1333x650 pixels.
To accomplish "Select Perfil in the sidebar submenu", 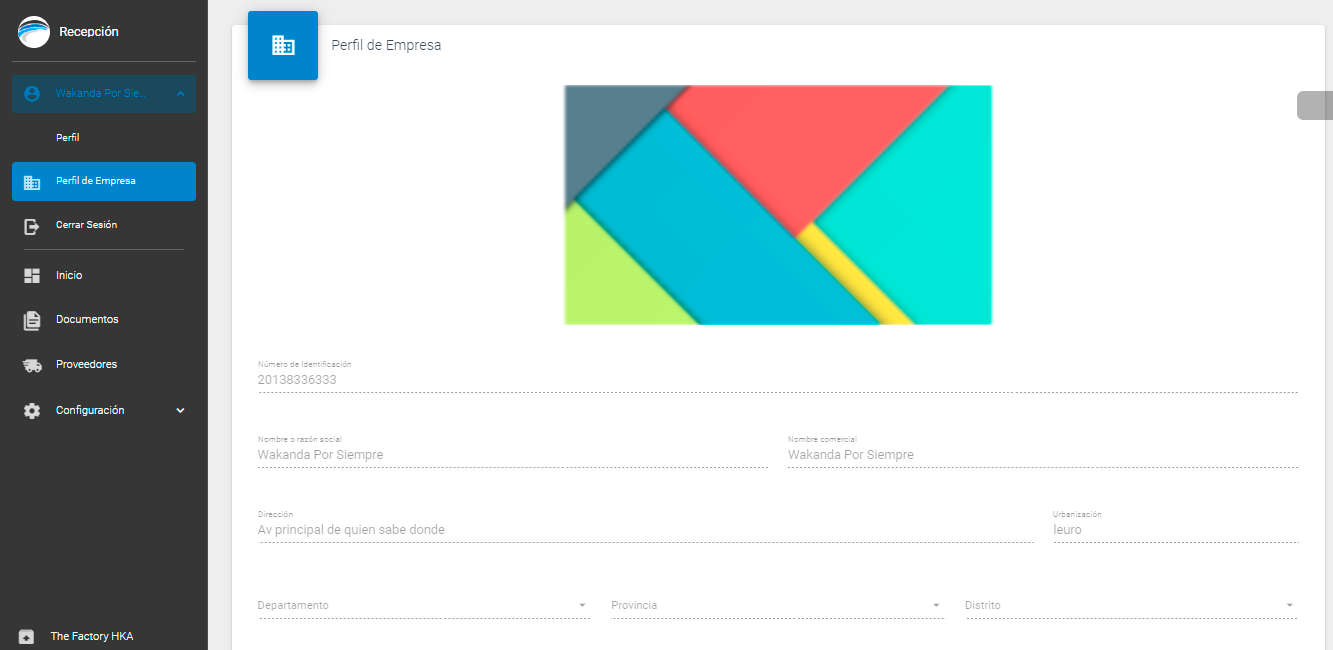I will point(68,138).
